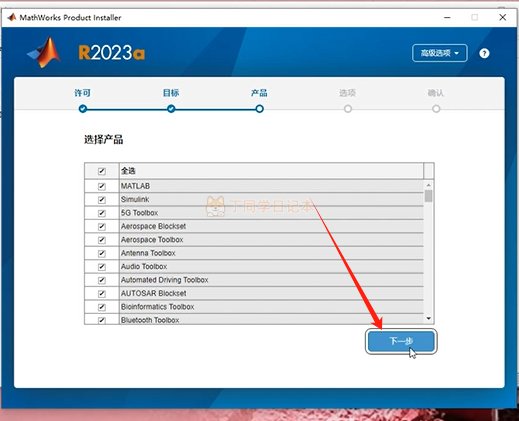
Task: Click the 确认 step circle marker
Action: point(436,109)
